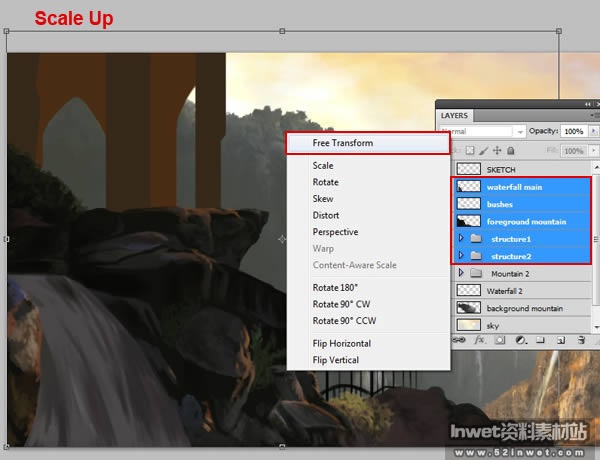600x460 pixels.
Task: Toggle lock position icon
Action: coord(497,150)
